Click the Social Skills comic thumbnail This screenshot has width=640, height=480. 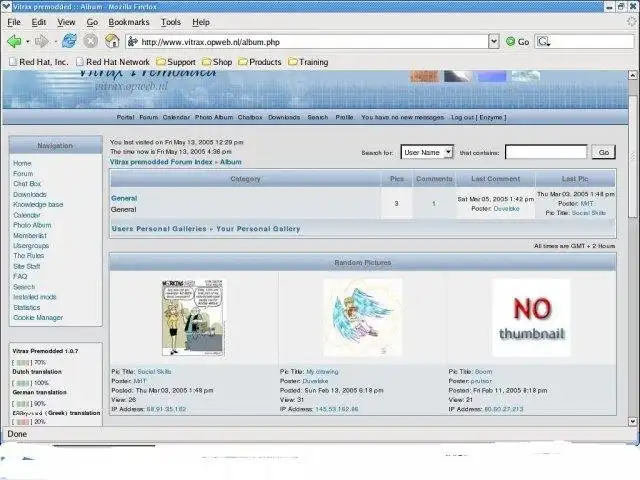click(193, 317)
